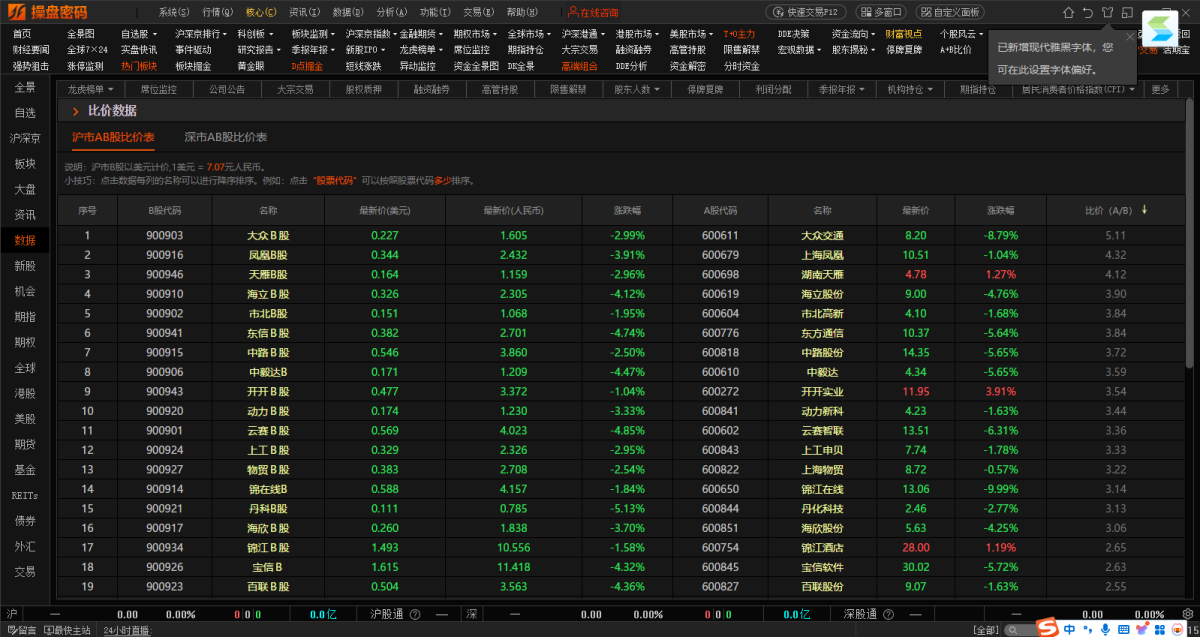Image resolution: width=1200 pixels, height=637 pixels.
Task: Click the sort arrow on 比价(A/B) column
Action: tap(1144, 210)
